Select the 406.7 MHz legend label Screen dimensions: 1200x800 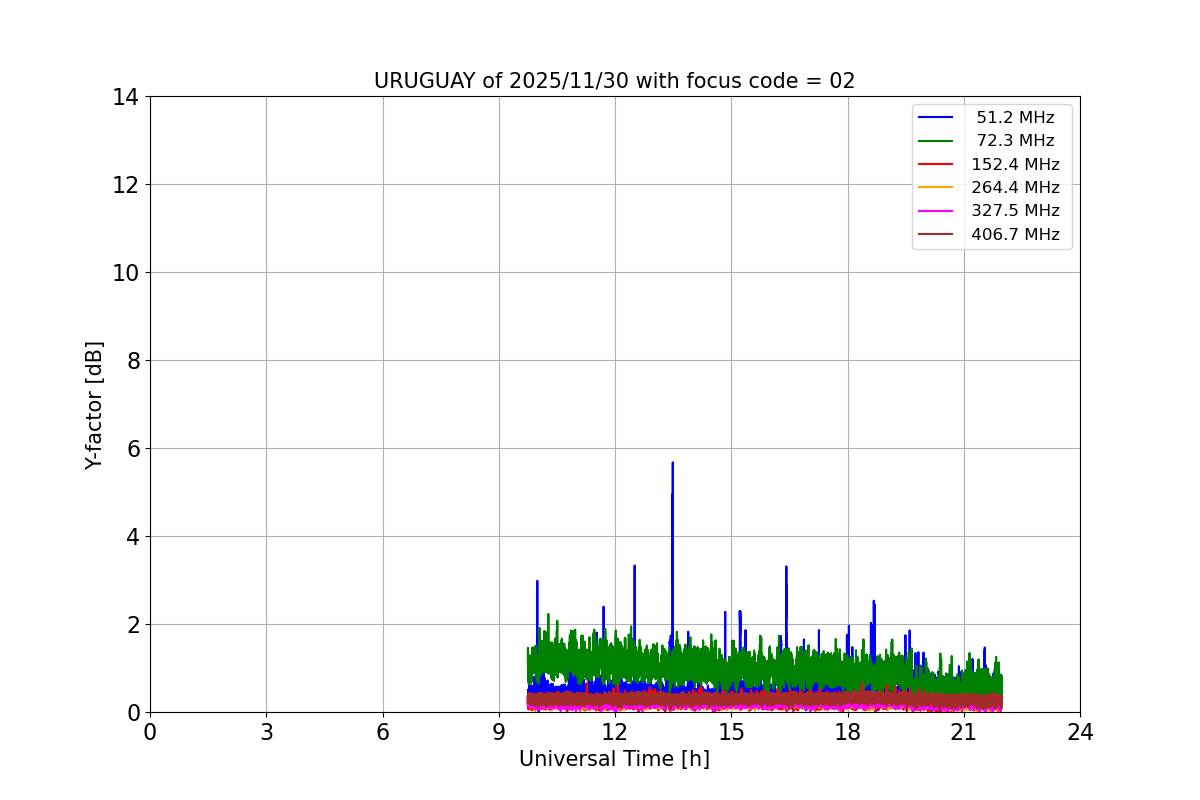[1015, 234]
